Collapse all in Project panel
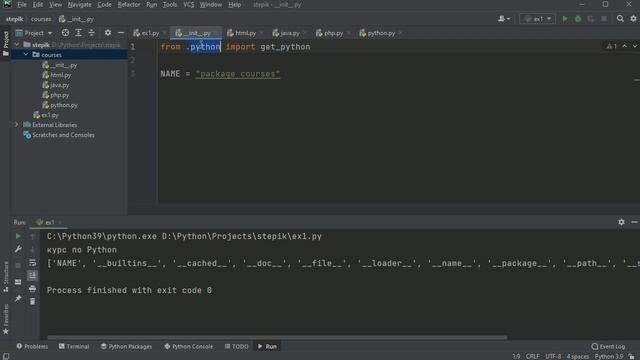The width and height of the screenshot is (640, 360). pyautogui.click(x=91, y=33)
